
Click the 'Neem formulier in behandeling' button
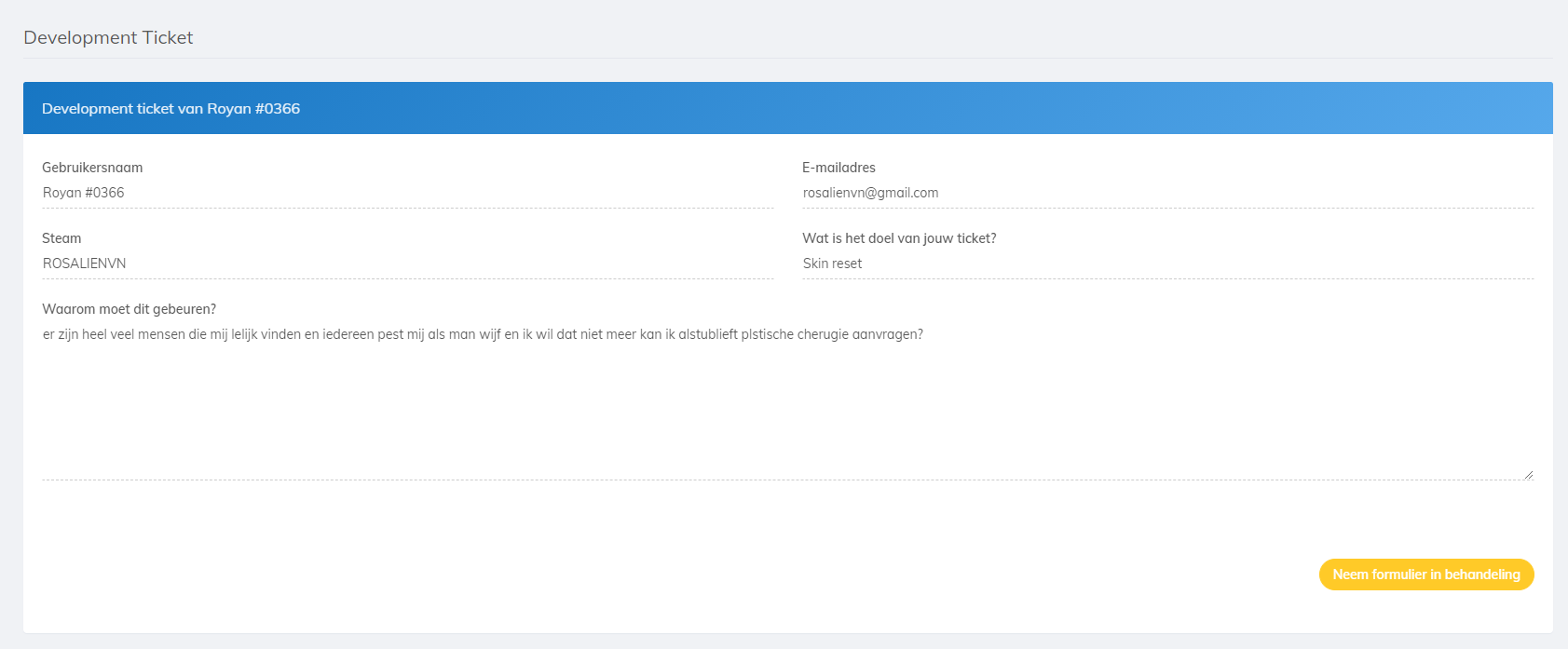coord(1425,575)
